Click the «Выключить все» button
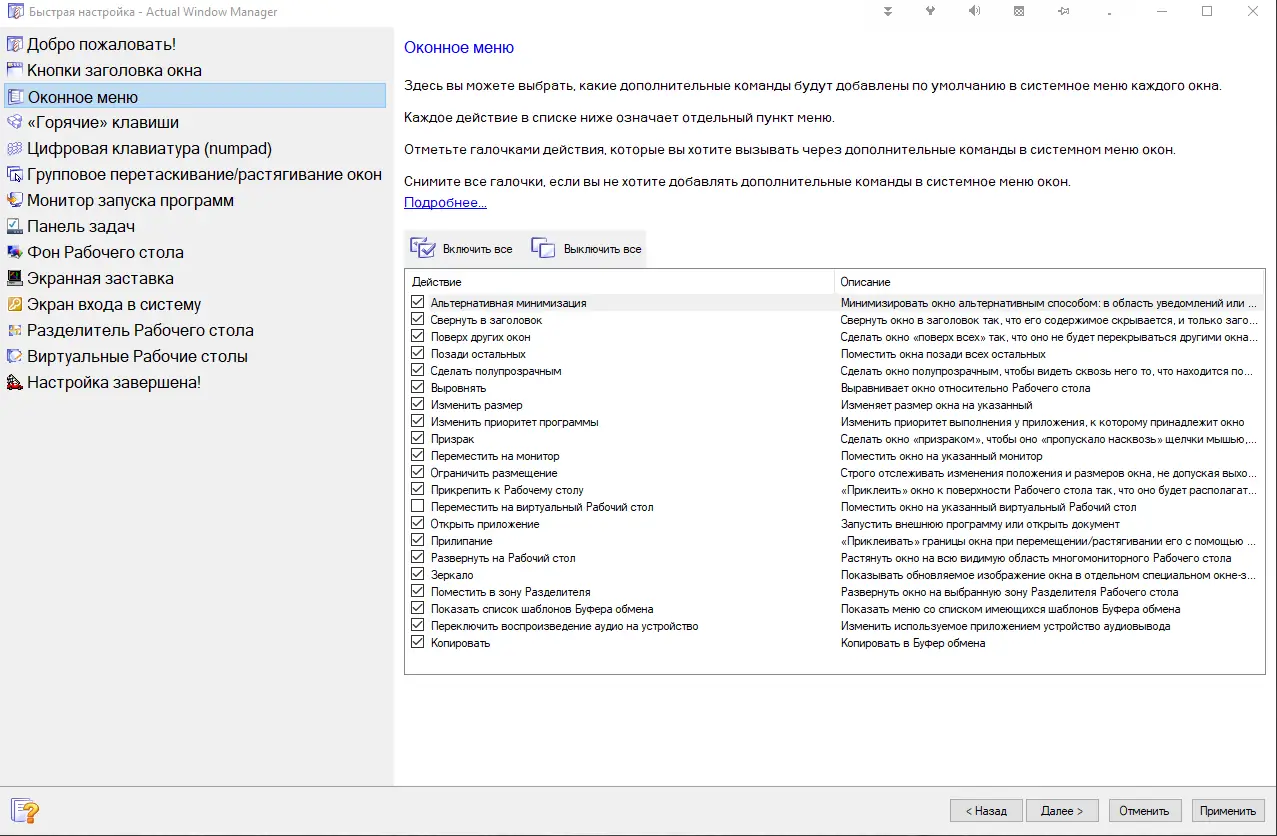1277x836 pixels. [586, 249]
